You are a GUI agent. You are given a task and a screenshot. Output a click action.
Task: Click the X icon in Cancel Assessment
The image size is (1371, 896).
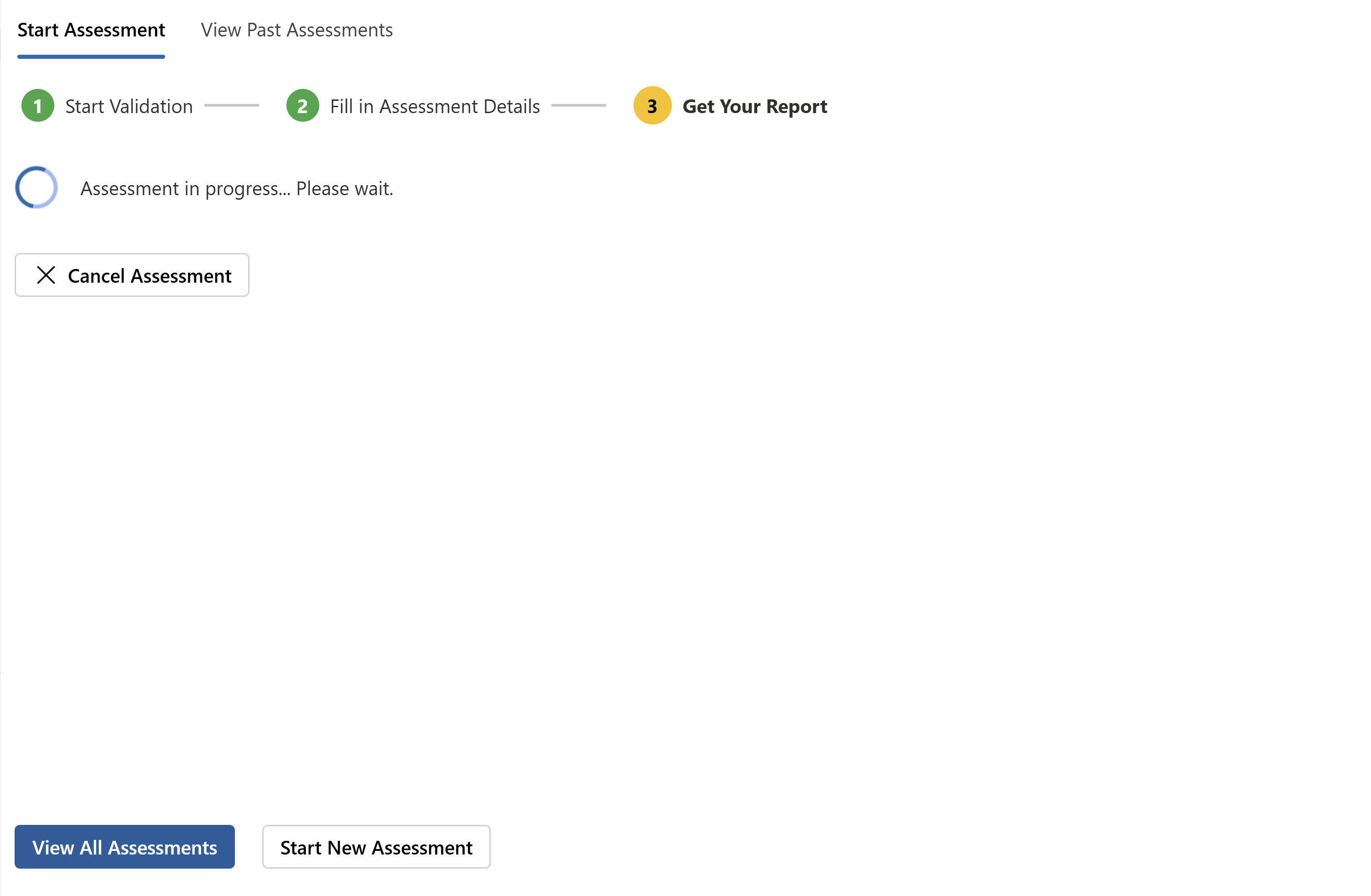(x=46, y=275)
